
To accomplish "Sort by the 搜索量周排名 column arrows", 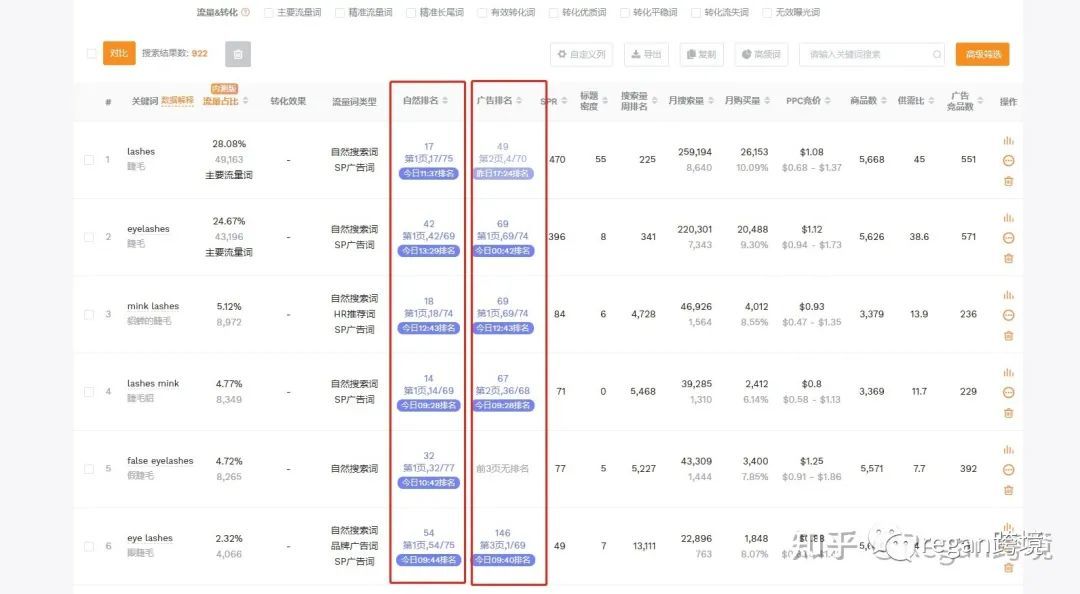I will (x=654, y=101).
